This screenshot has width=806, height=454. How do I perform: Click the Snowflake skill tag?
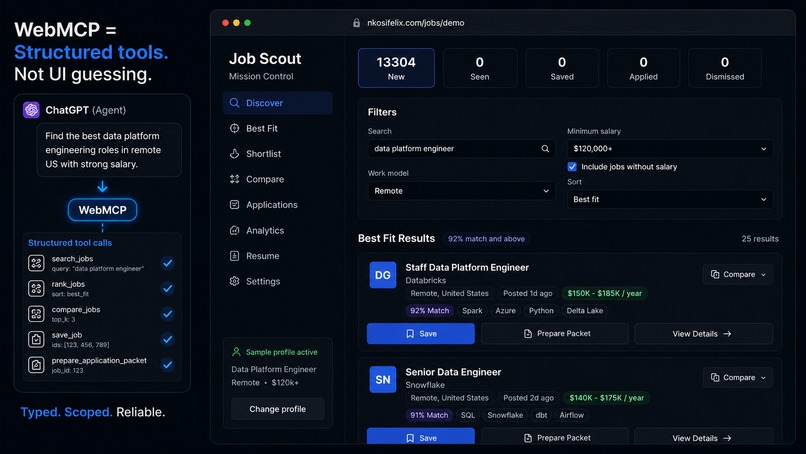[505, 415]
